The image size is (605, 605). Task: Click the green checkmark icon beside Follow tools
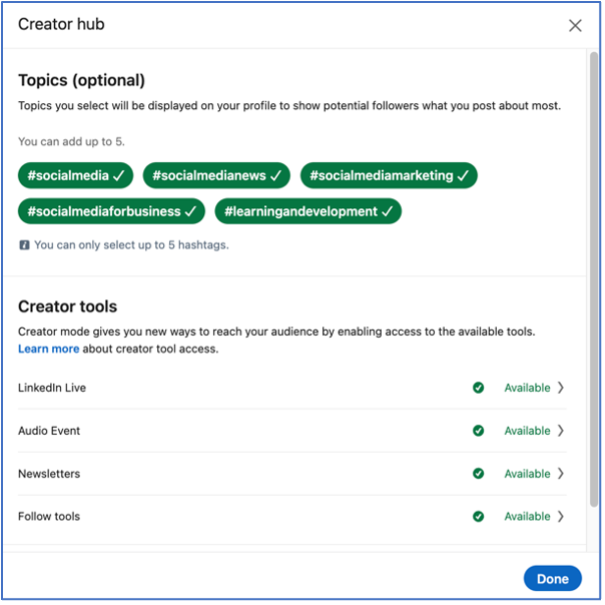coord(478,516)
